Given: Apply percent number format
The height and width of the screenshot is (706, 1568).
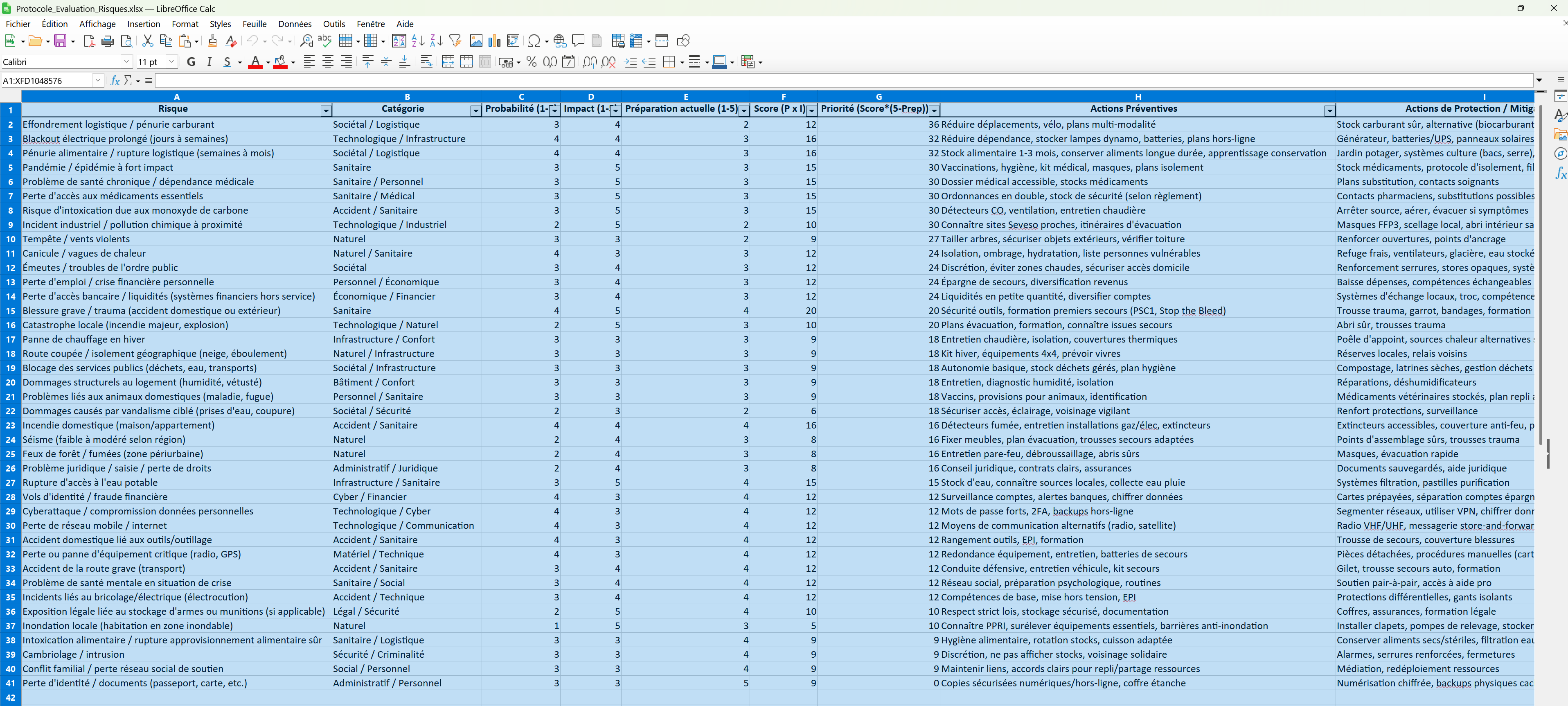Looking at the screenshot, I should (532, 61).
